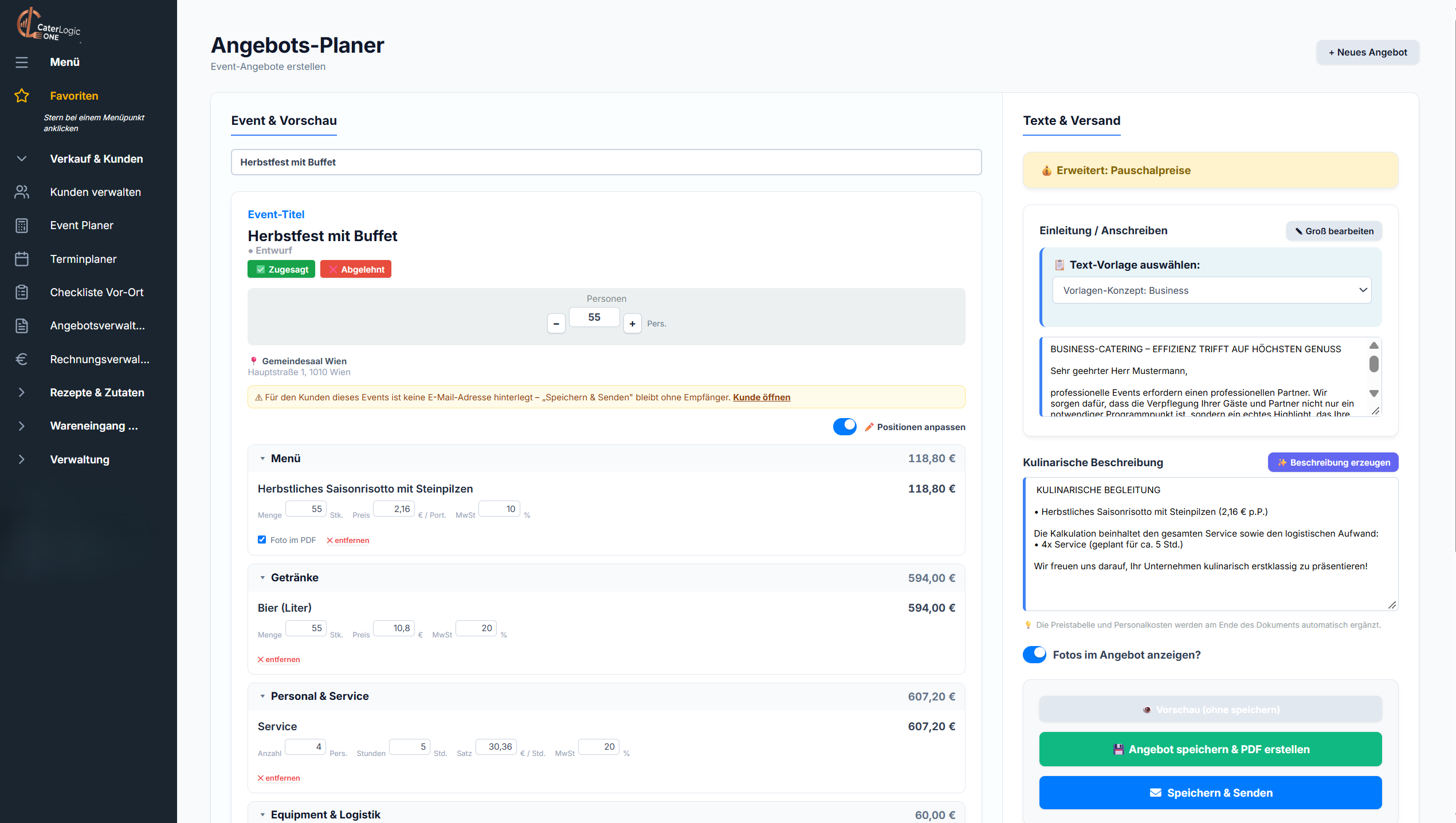Screen dimensions: 1456x823
Task: Click the + Neues Angebot button
Action: (x=1368, y=52)
